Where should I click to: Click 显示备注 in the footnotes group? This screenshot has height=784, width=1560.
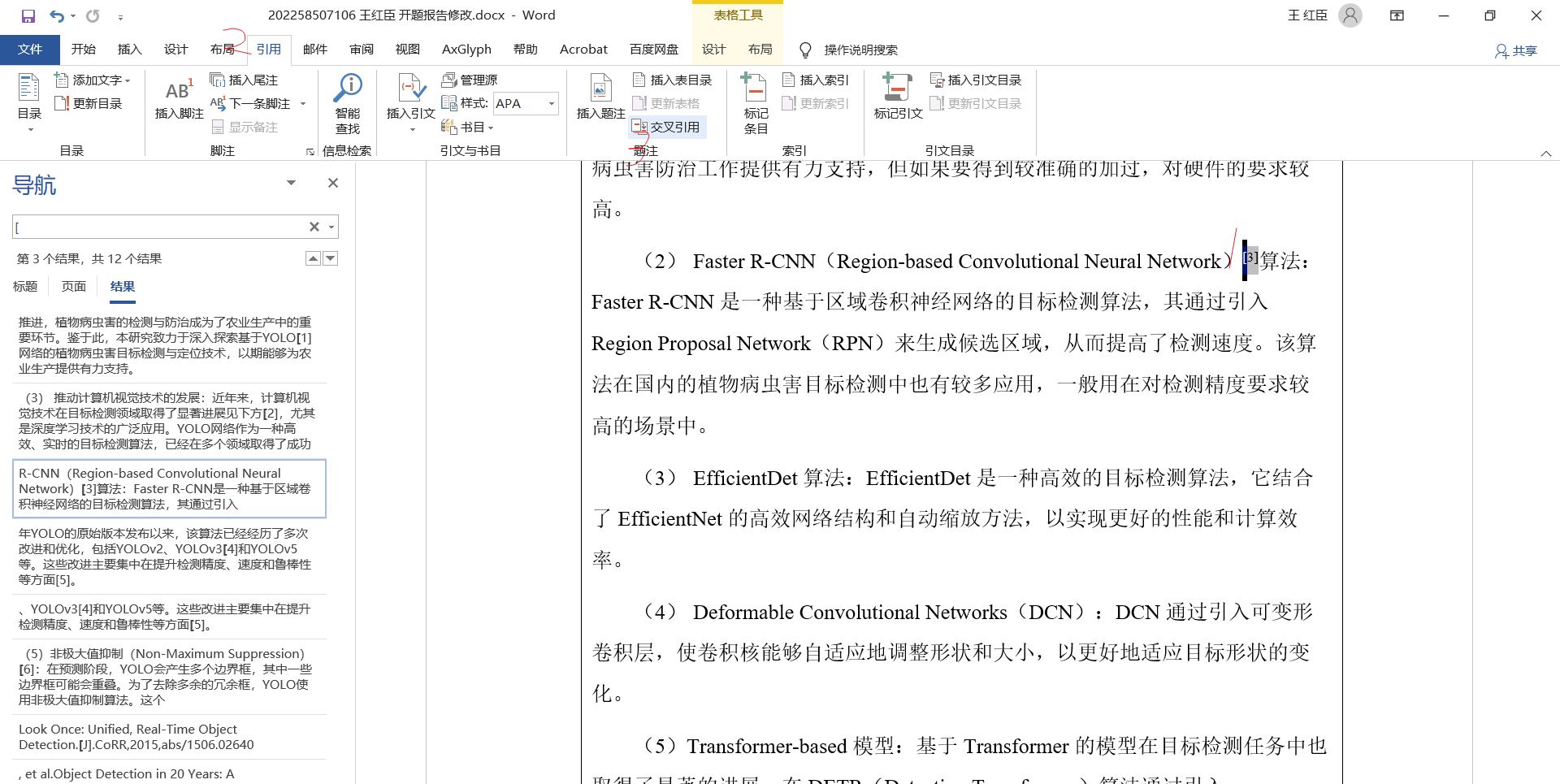[x=245, y=127]
